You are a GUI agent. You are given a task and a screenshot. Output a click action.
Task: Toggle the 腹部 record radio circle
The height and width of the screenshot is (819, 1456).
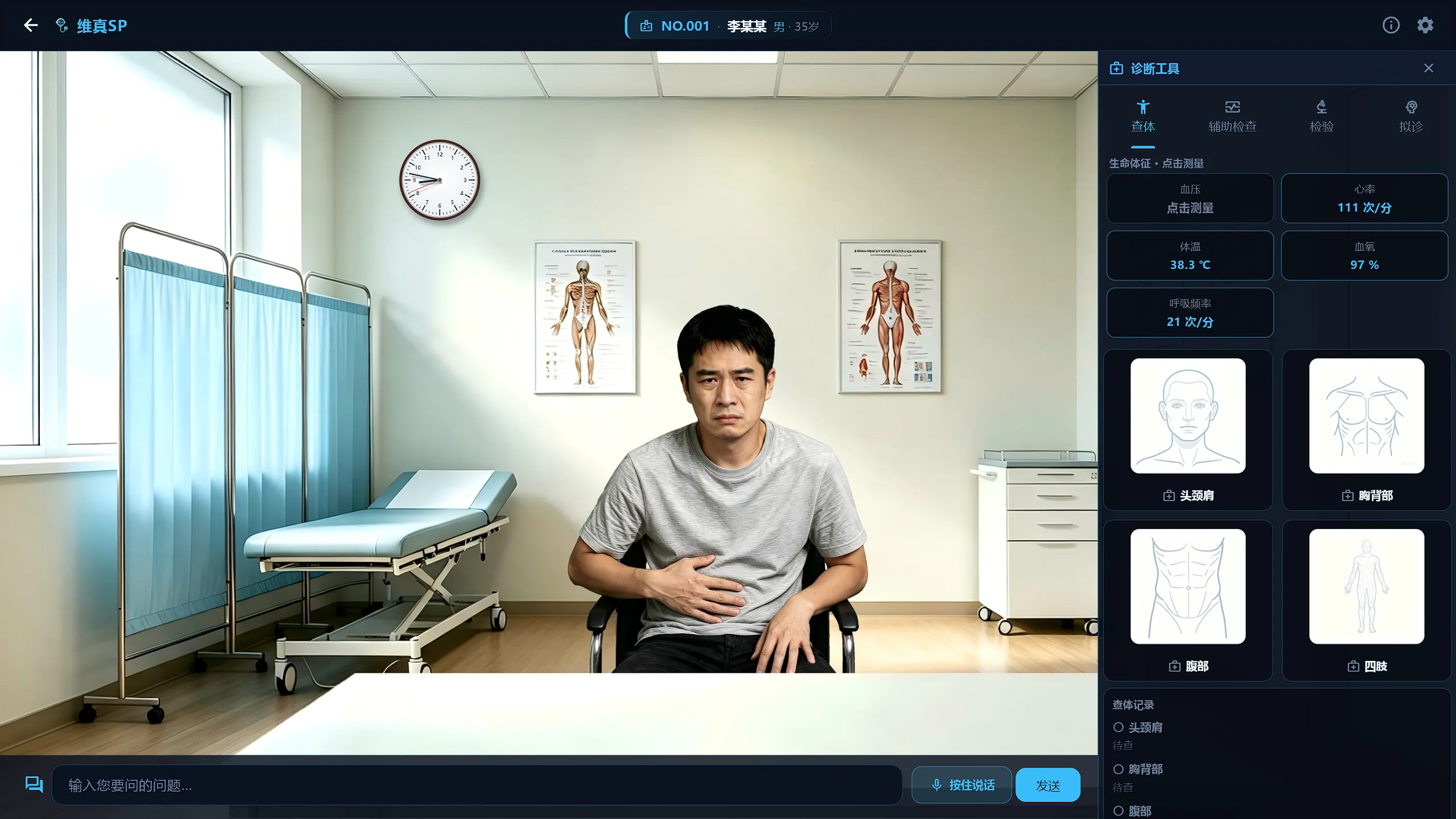click(1118, 810)
